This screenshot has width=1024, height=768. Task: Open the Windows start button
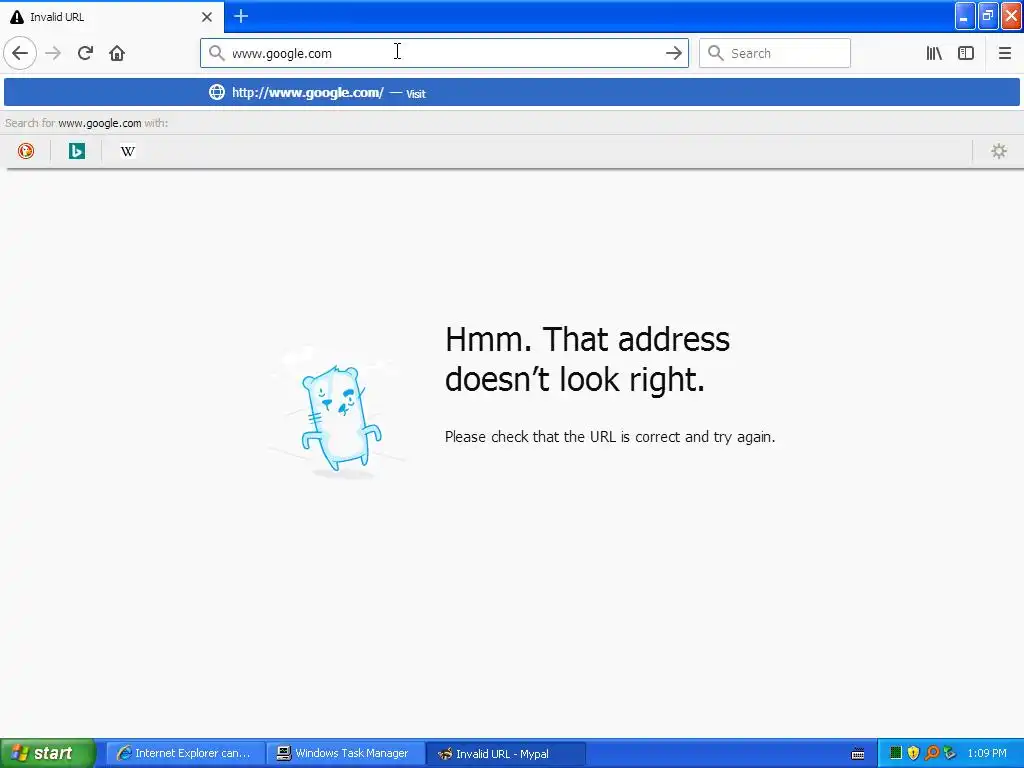coord(48,753)
